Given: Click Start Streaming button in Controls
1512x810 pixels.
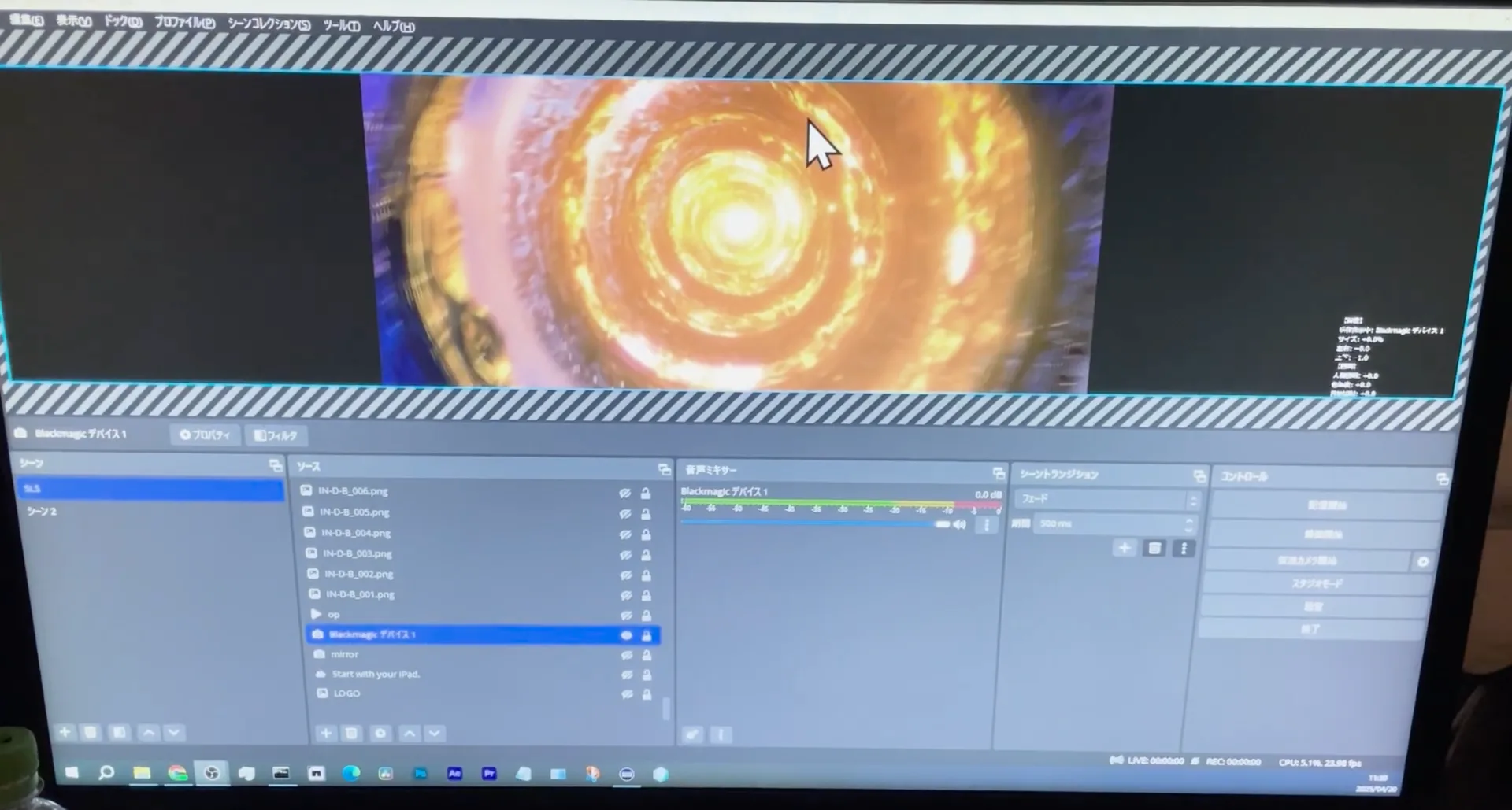Looking at the screenshot, I should (x=1327, y=505).
